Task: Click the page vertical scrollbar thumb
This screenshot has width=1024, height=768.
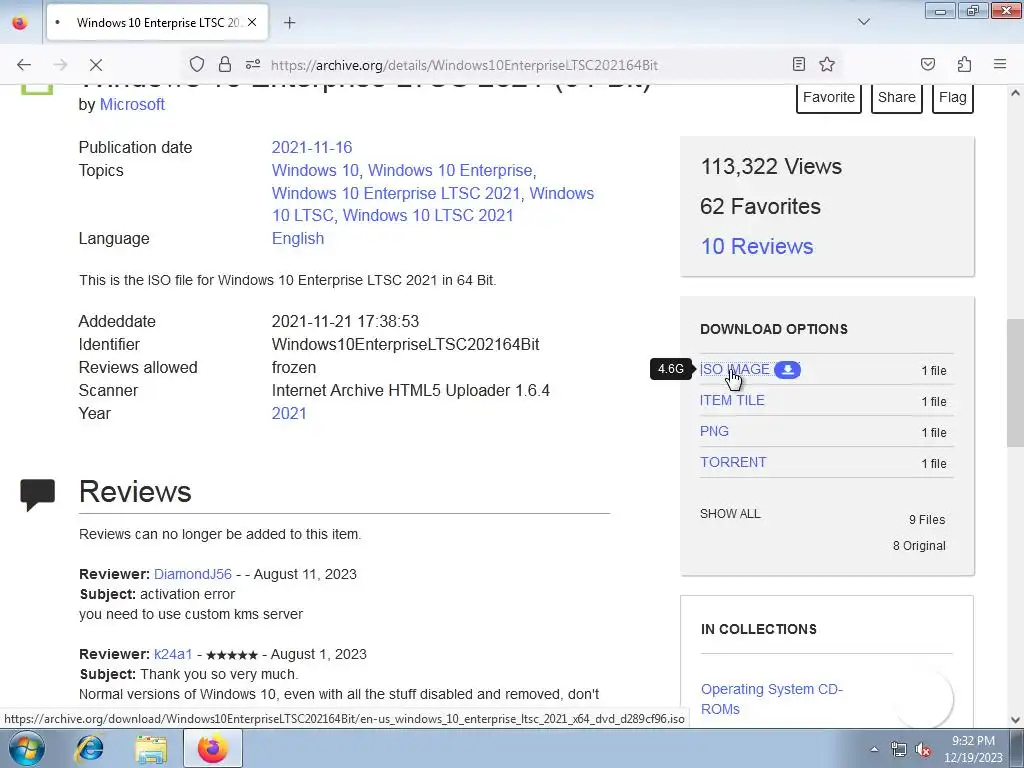Action: point(1015,383)
